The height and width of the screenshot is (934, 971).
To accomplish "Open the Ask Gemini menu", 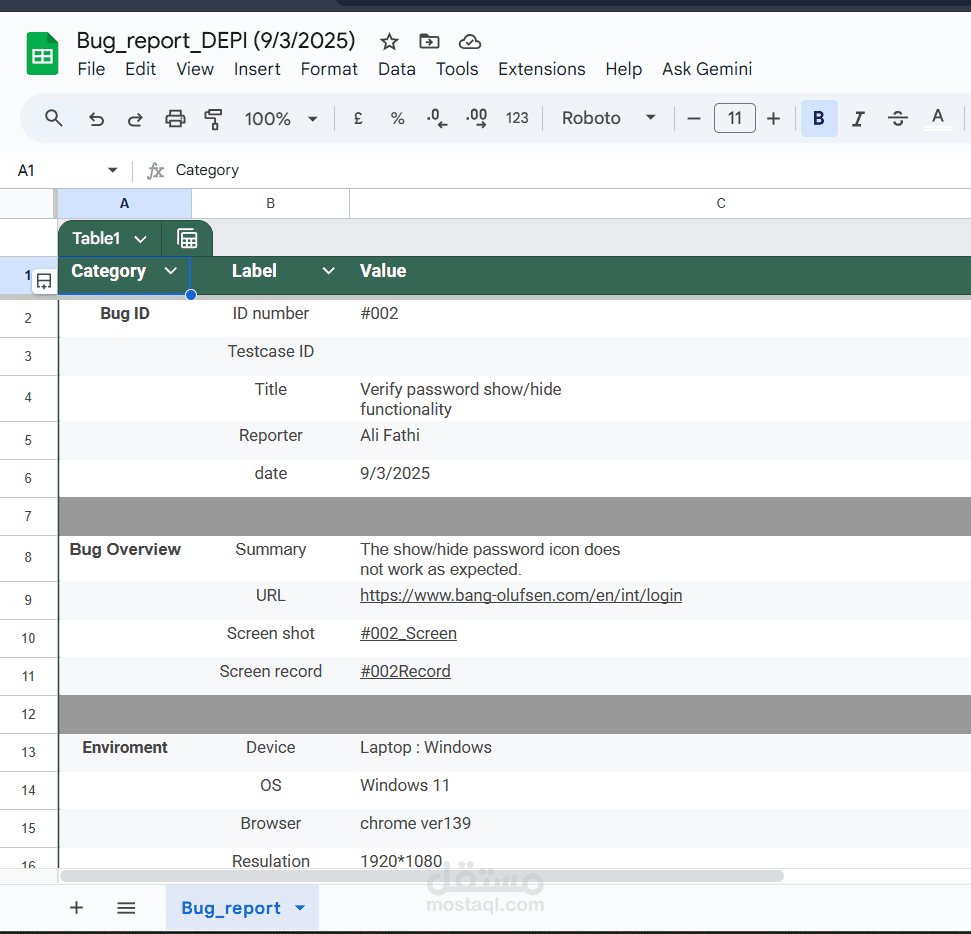I will [707, 69].
